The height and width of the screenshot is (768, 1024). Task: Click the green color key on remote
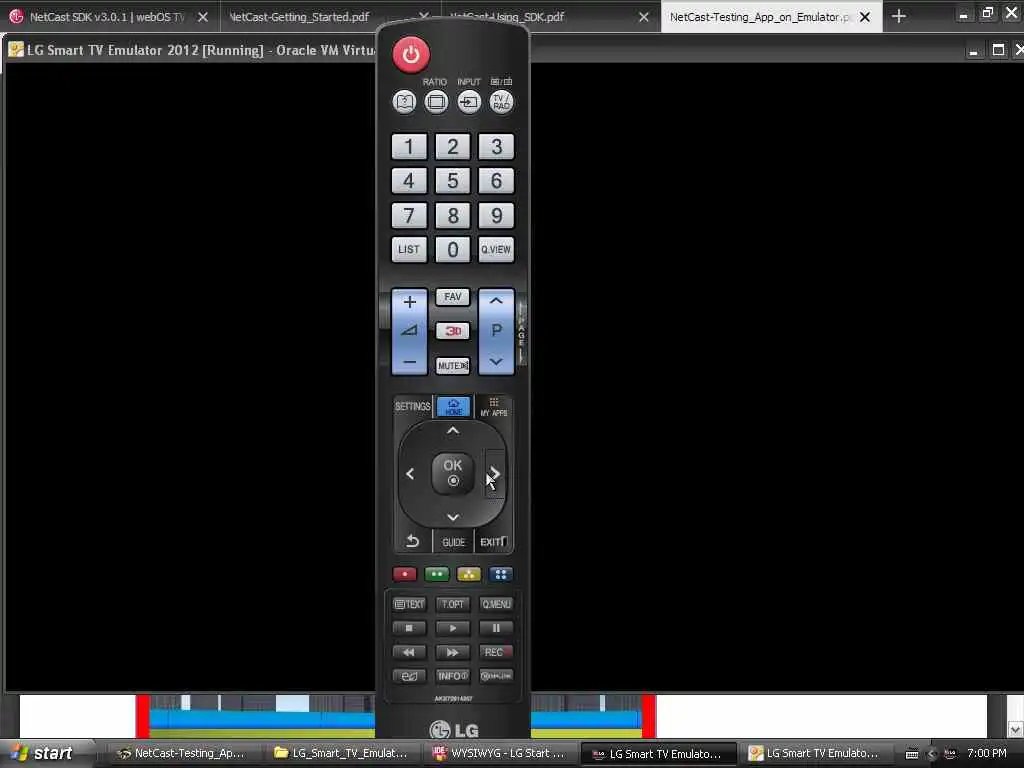[437, 574]
